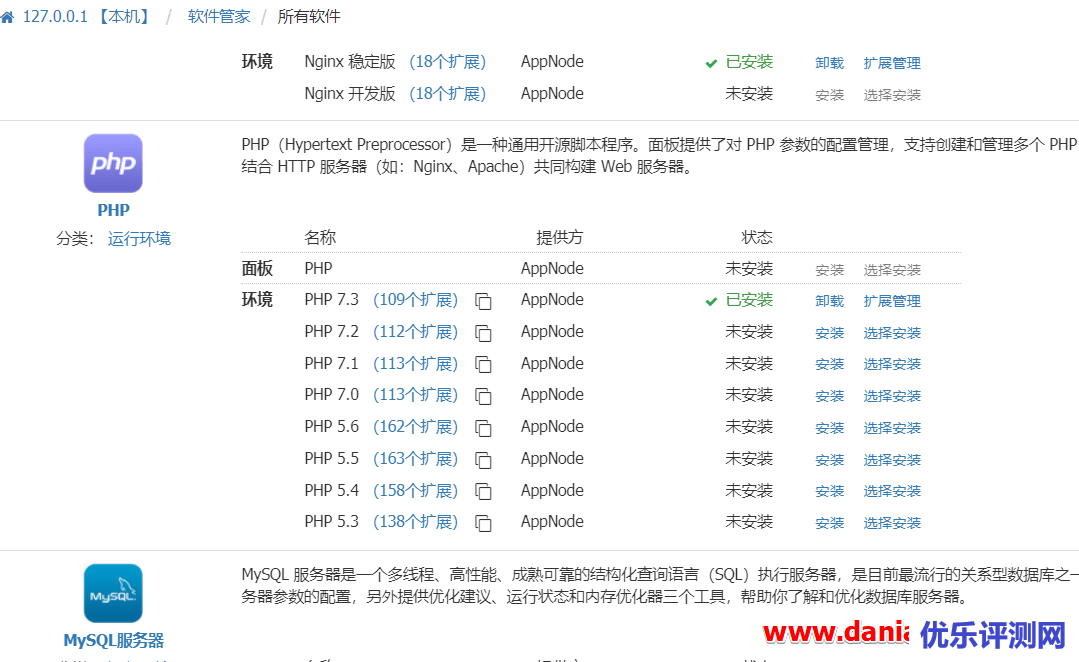Open 扩展管理 for PHP 7.3

tap(892, 301)
